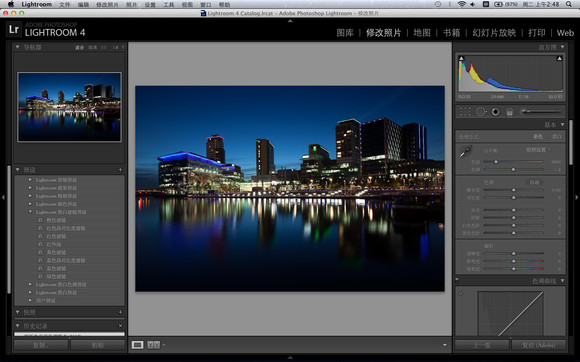Hide the right panel group

click(x=577, y=197)
